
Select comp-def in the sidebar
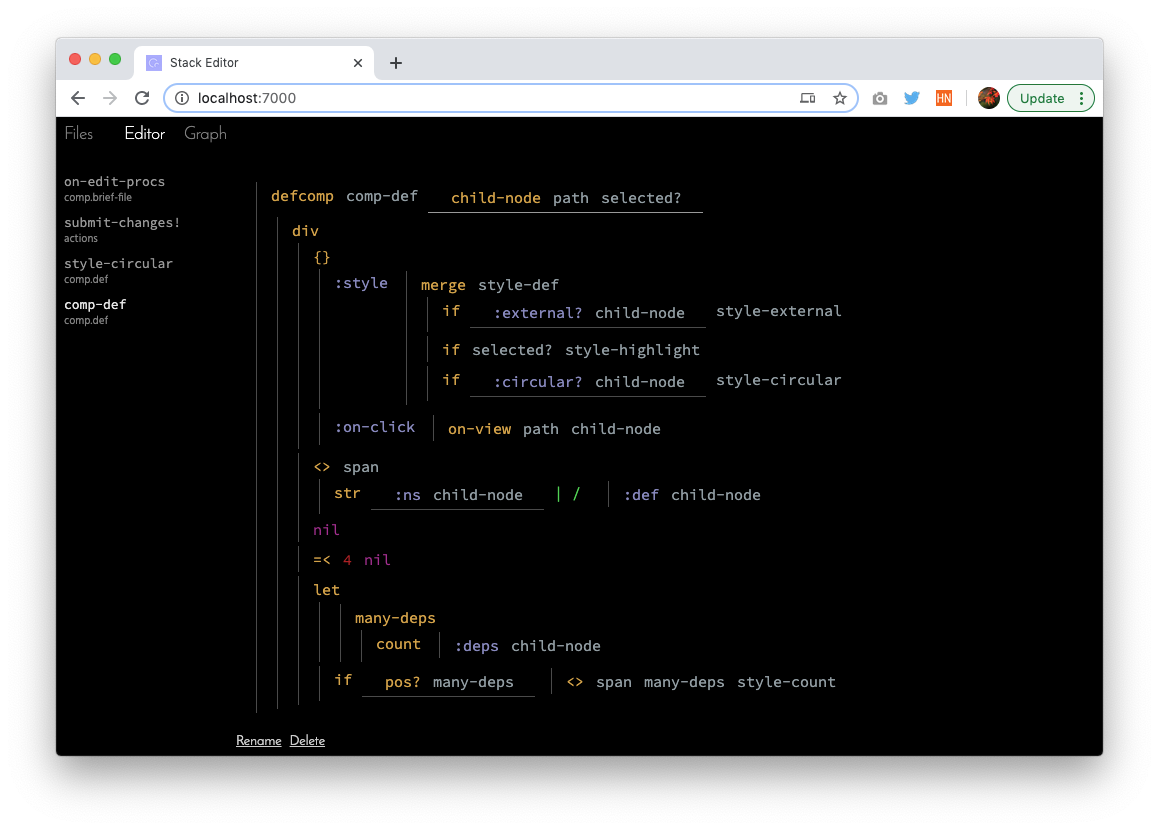(x=95, y=311)
